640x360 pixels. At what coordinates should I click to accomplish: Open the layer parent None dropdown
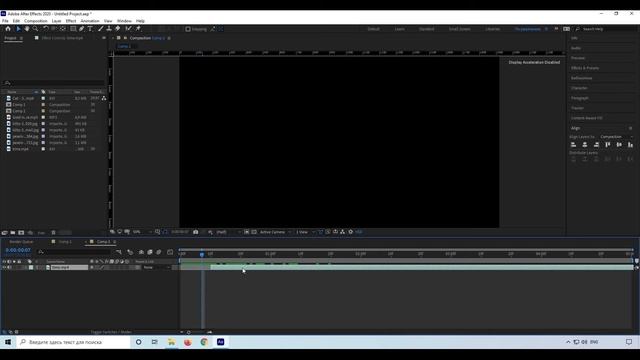(156, 267)
